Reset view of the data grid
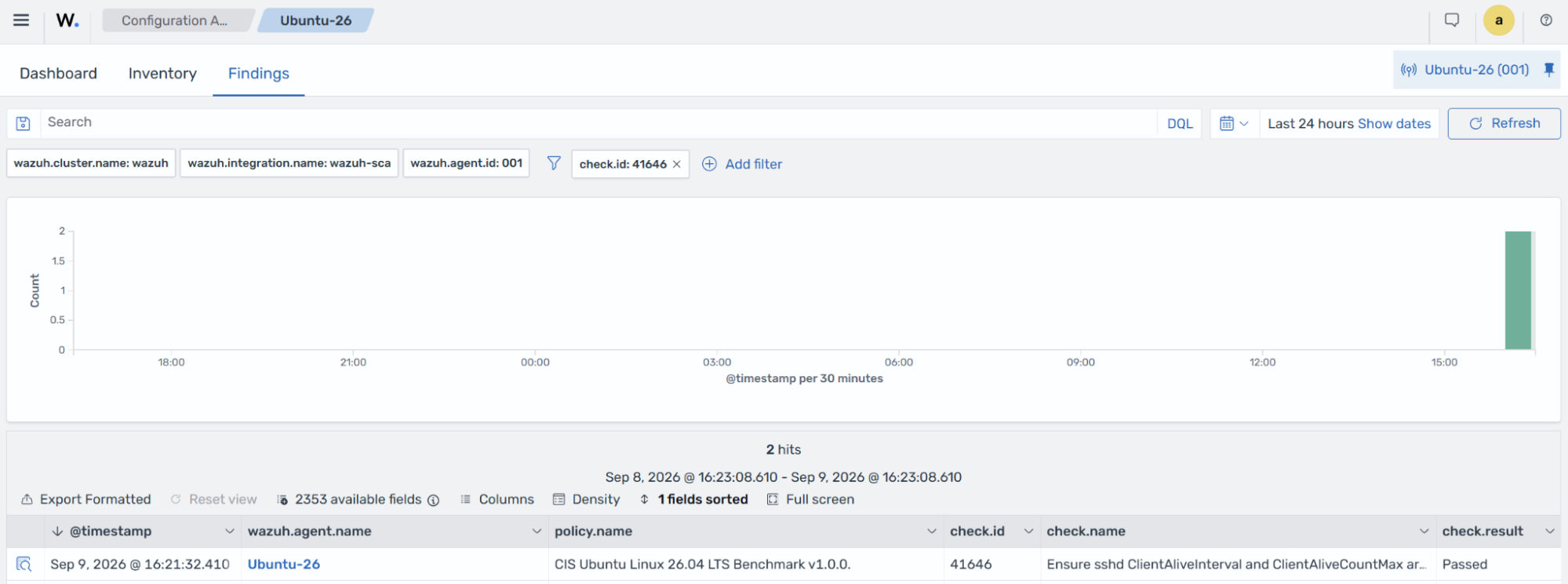Screen dimensions: 1568x584 pos(214,499)
